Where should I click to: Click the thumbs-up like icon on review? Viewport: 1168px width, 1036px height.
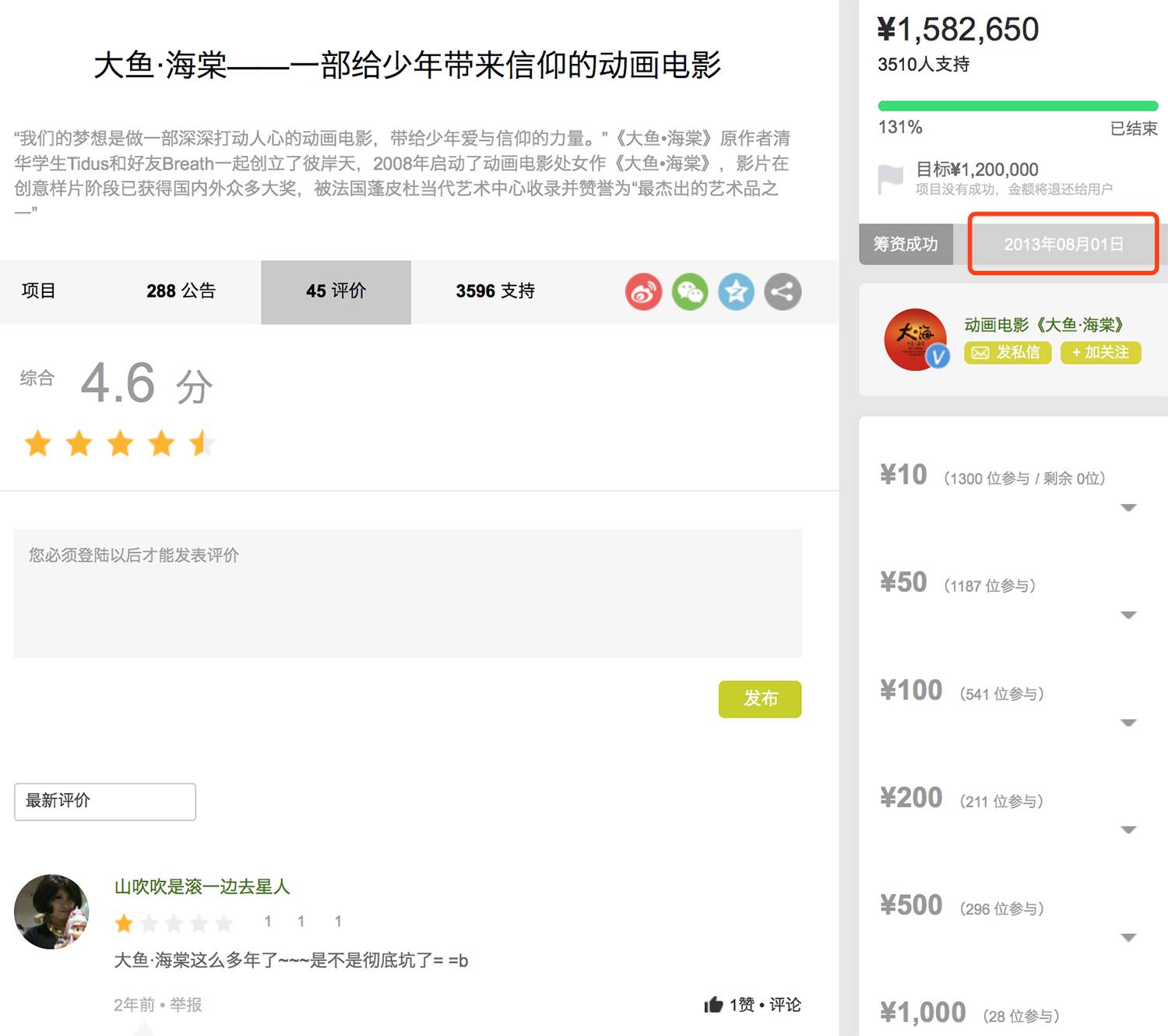pyautogui.click(x=713, y=1005)
